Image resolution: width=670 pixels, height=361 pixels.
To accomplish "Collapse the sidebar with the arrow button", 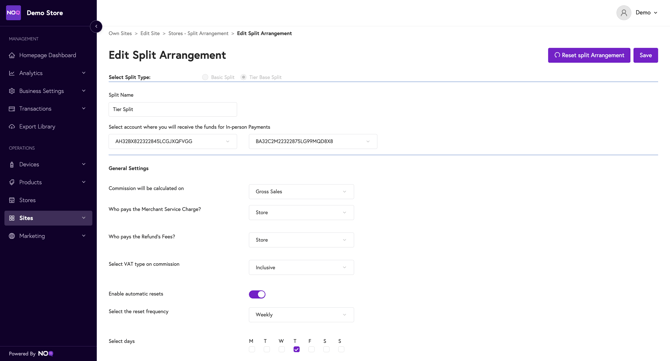I will point(96,26).
